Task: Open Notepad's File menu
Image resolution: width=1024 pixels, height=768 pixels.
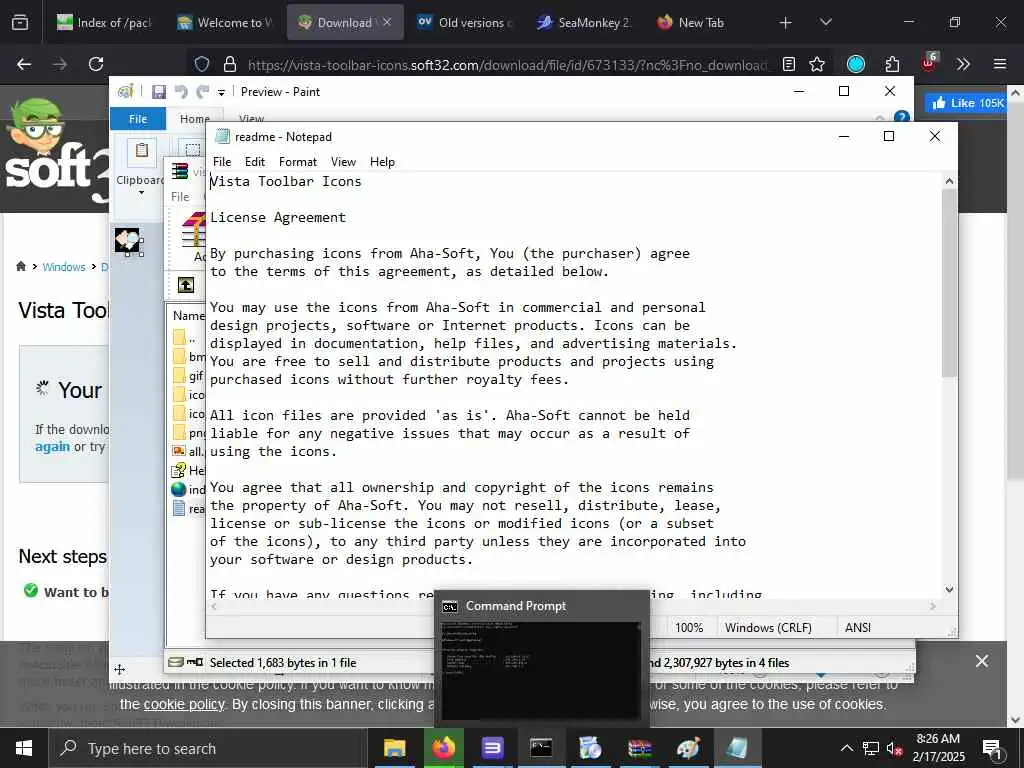Action: (222, 162)
